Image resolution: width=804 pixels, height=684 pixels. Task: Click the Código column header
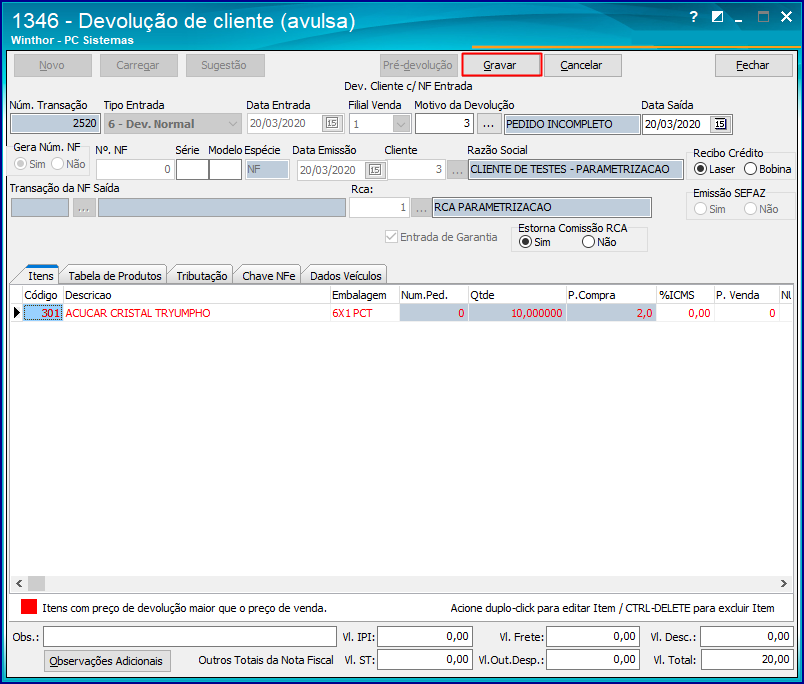pyautogui.click(x=43, y=295)
